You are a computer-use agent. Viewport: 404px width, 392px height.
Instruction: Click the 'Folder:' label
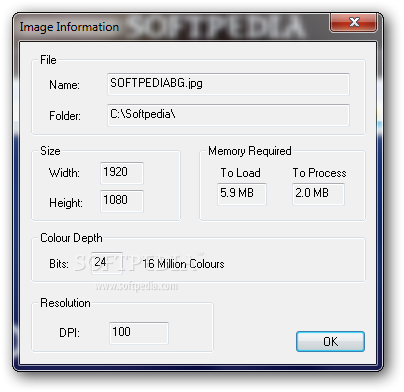click(65, 116)
